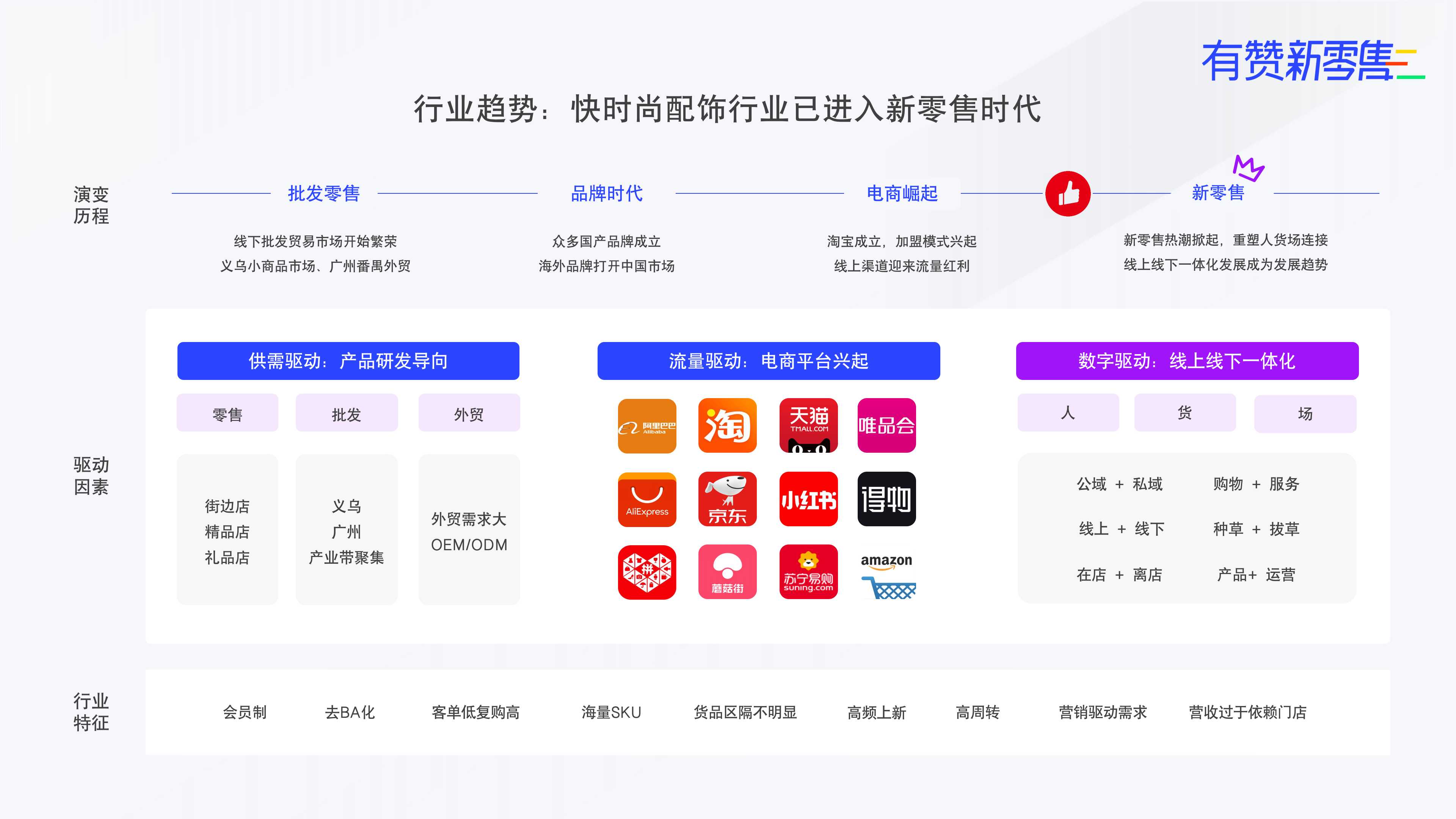The height and width of the screenshot is (819, 1456).
Task: Click the text 高周转
Action: (x=978, y=712)
